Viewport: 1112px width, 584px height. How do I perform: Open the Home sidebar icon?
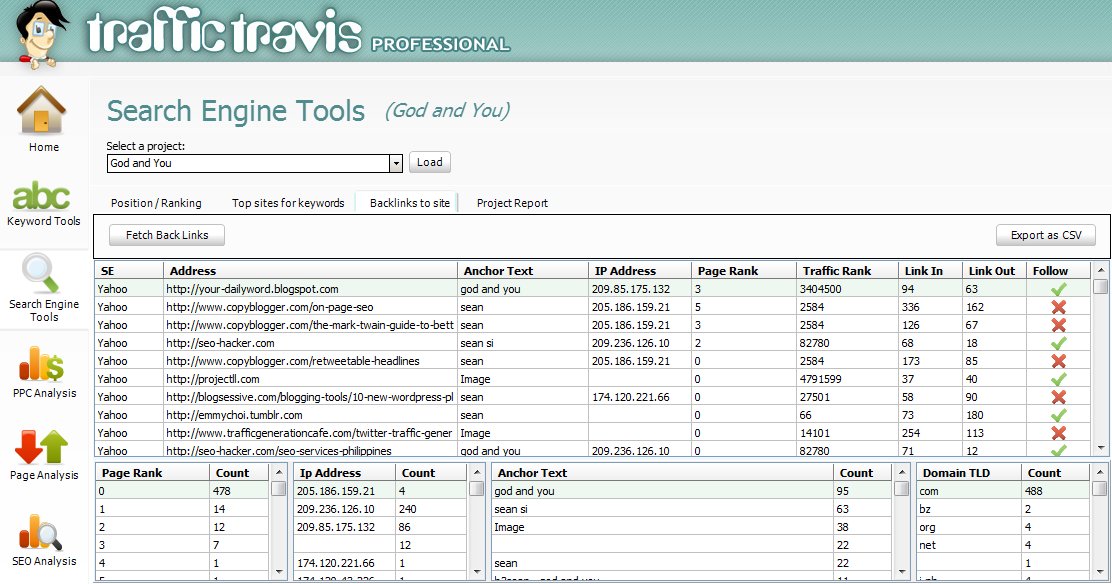[x=42, y=112]
